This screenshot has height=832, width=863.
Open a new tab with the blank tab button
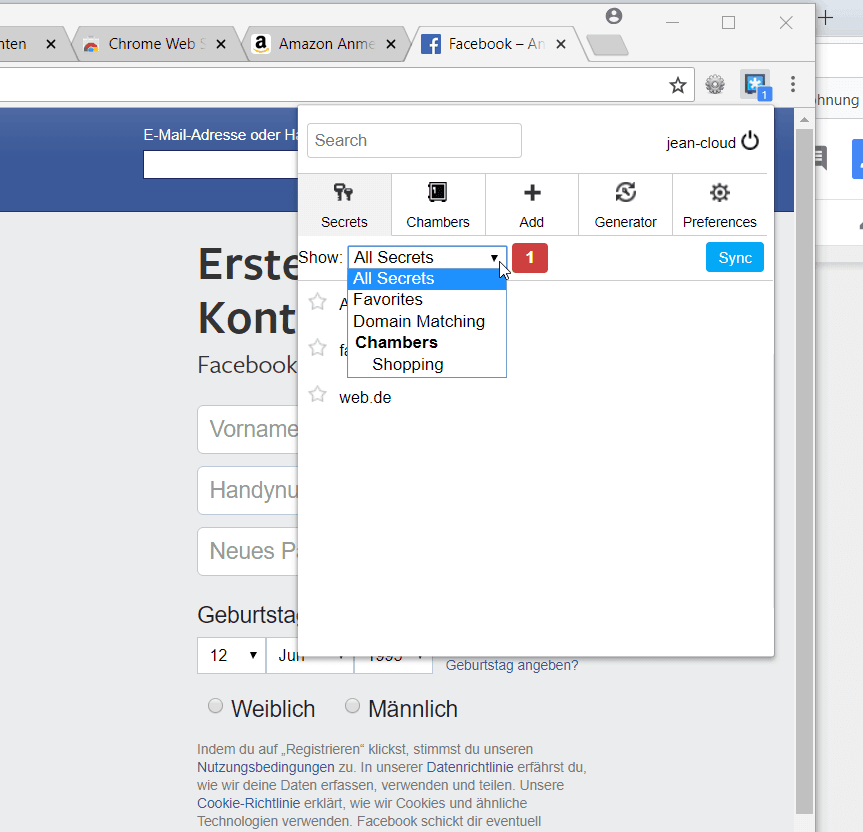(x=608, y=45)
